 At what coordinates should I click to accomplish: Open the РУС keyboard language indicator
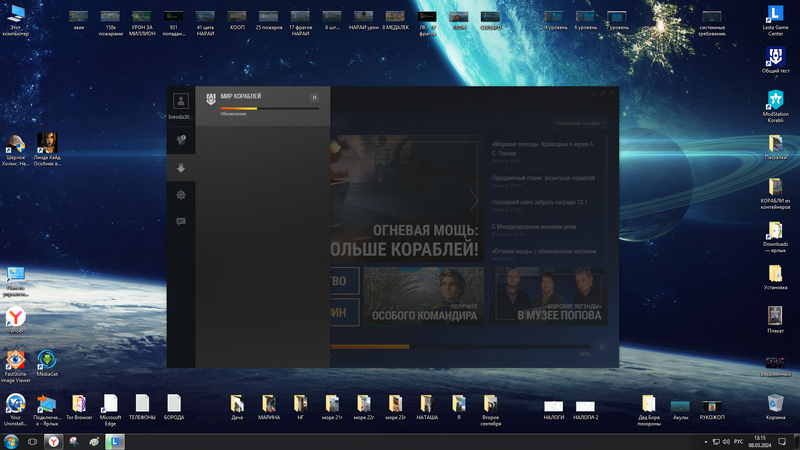pyautogui.click(x=738, y=442)
